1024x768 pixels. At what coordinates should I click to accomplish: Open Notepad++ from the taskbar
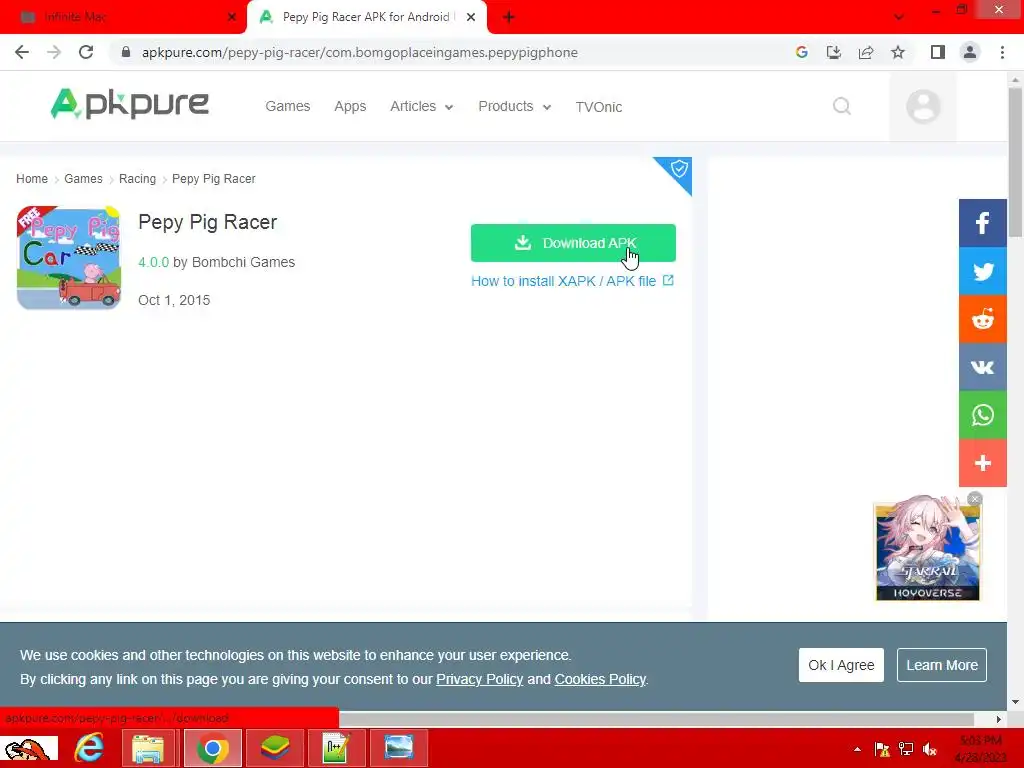tap(336, 748)
